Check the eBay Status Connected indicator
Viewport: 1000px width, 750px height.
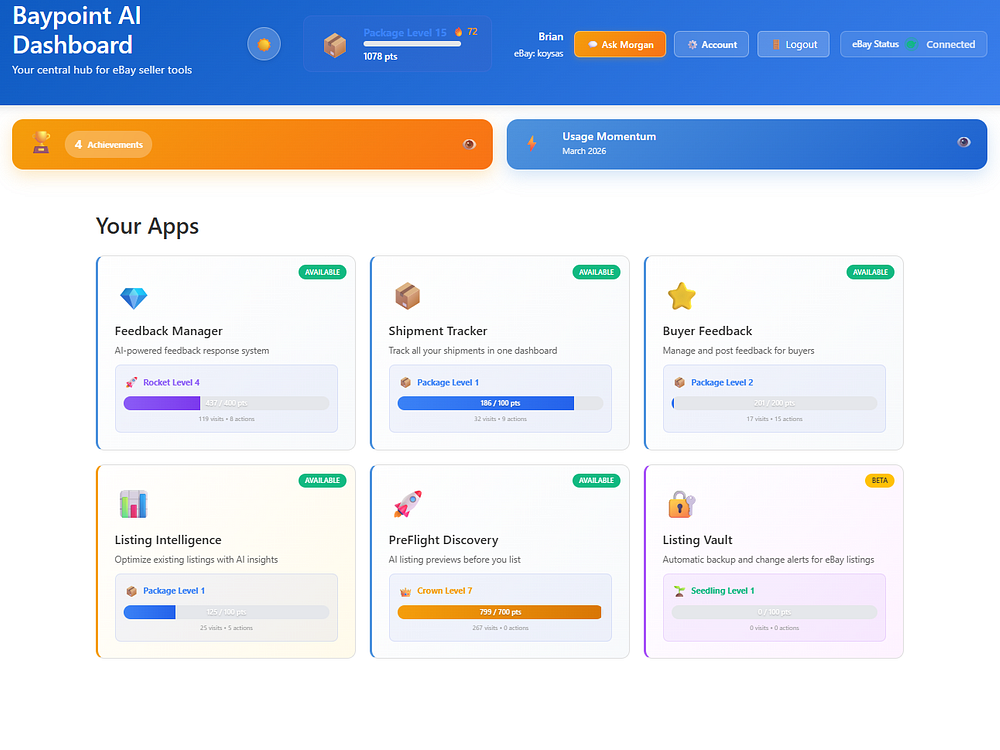pos(913,44)
